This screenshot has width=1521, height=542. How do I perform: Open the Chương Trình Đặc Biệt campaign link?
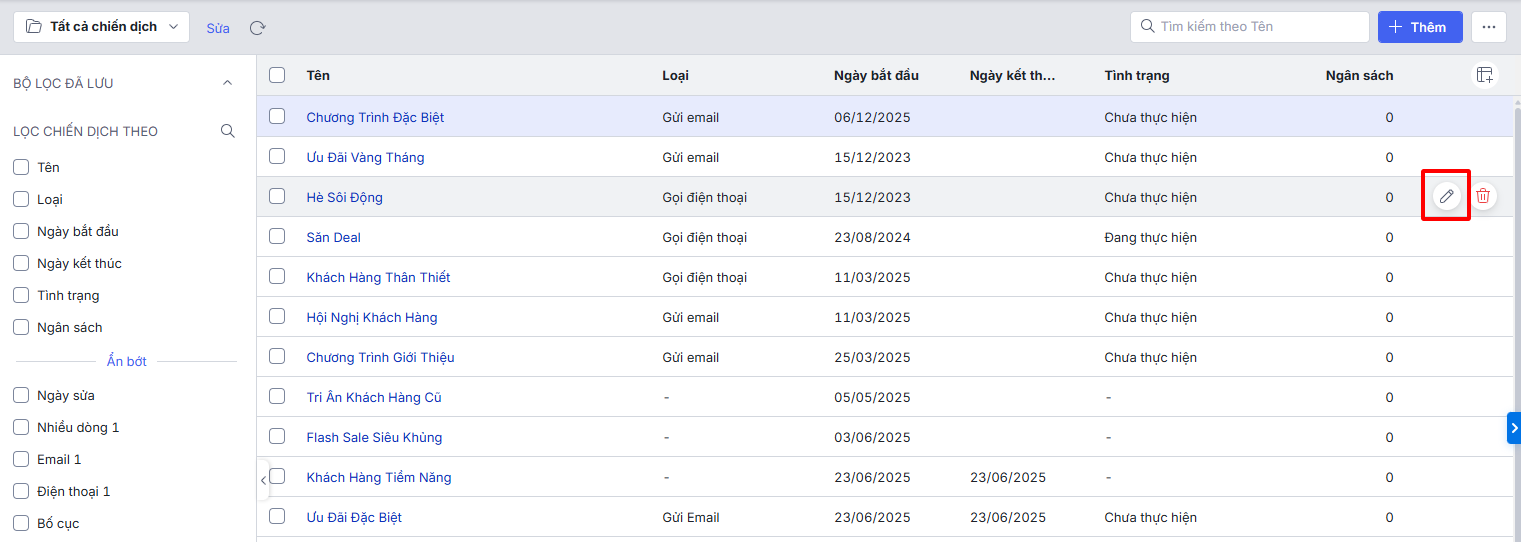375,117
